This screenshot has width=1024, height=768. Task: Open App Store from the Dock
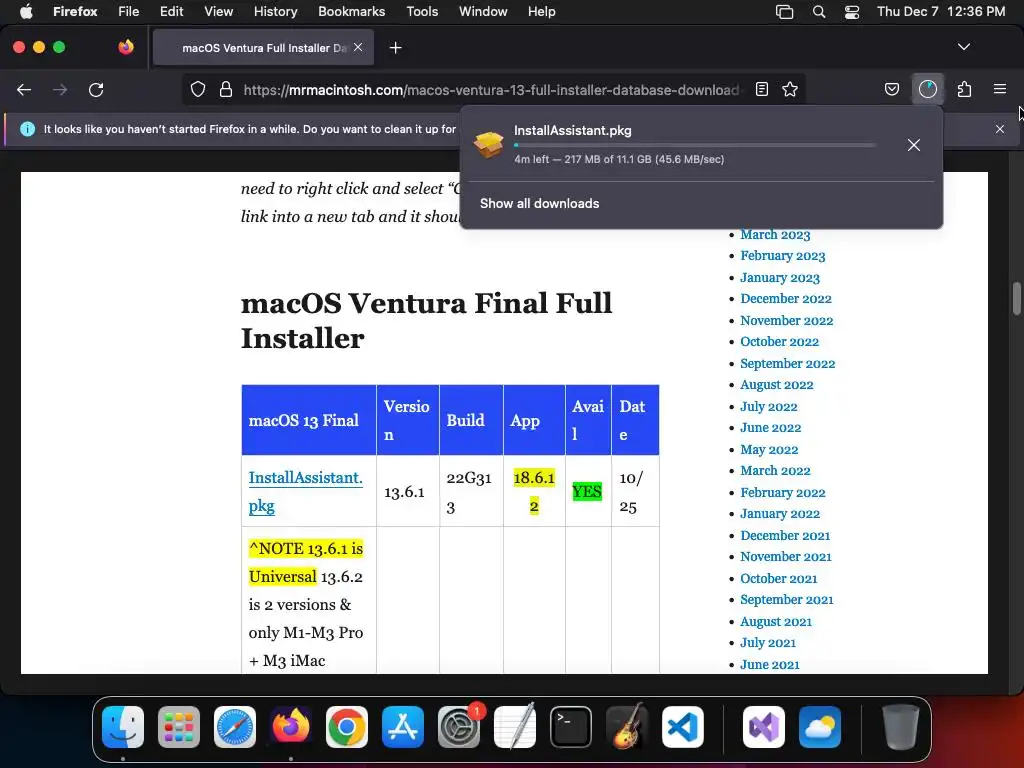pos(403,727)
